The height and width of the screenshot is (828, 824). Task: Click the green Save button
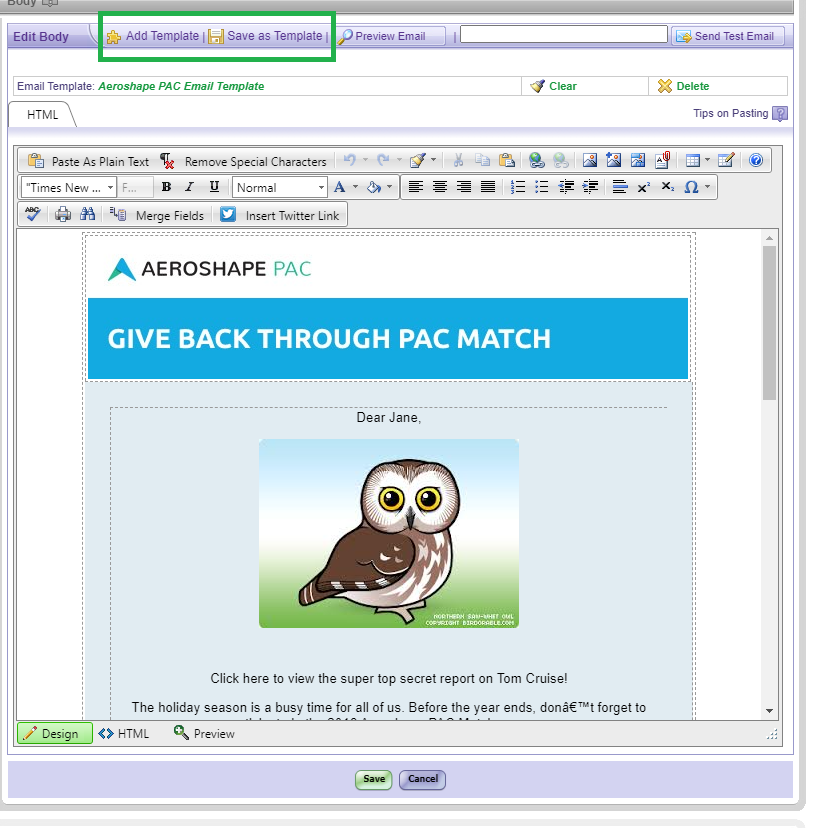pyautogui.click(x=373, y=779)
